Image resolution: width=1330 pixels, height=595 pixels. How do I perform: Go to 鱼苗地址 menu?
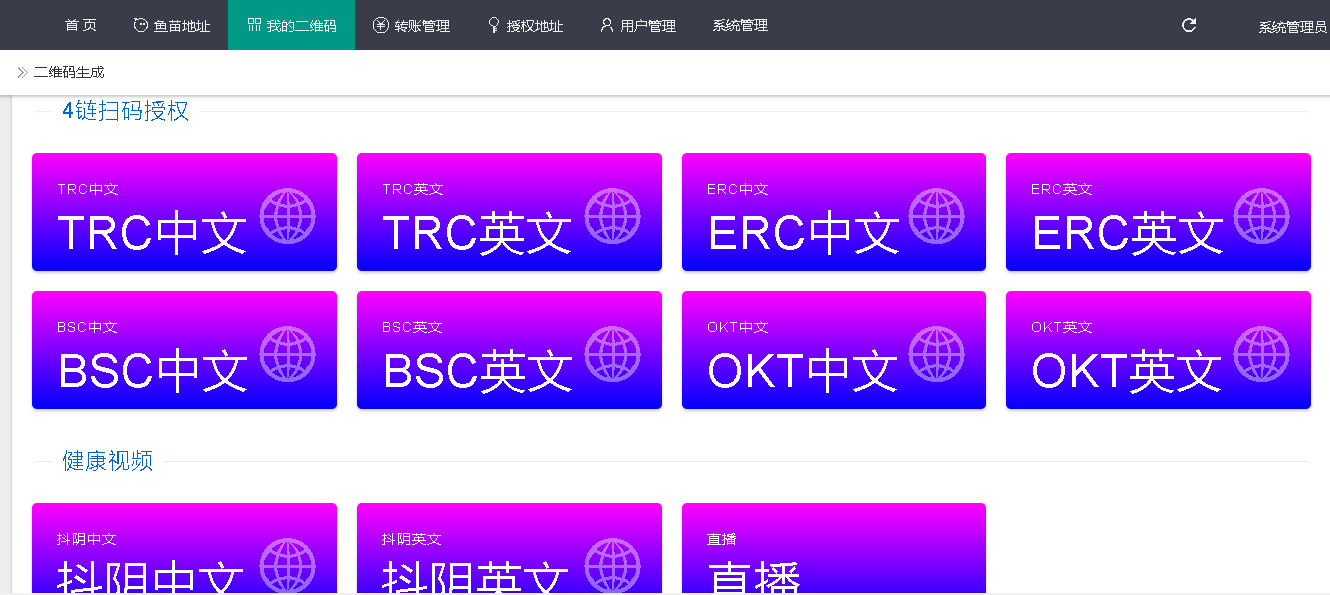click(172, 25)
